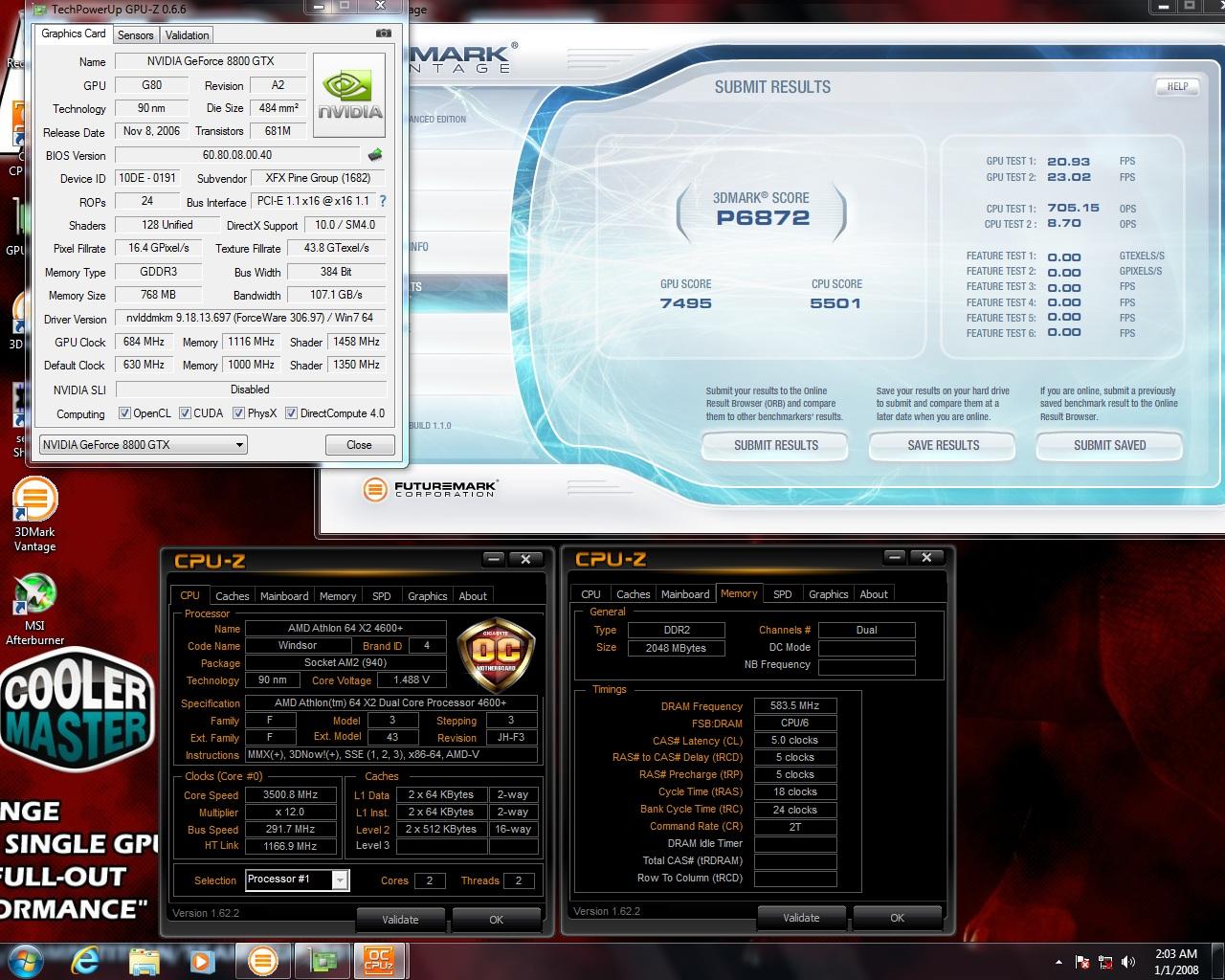Toggle the CUDA checkbox
Viewport: 1225px width, 980px height.
tap(185, 413)
